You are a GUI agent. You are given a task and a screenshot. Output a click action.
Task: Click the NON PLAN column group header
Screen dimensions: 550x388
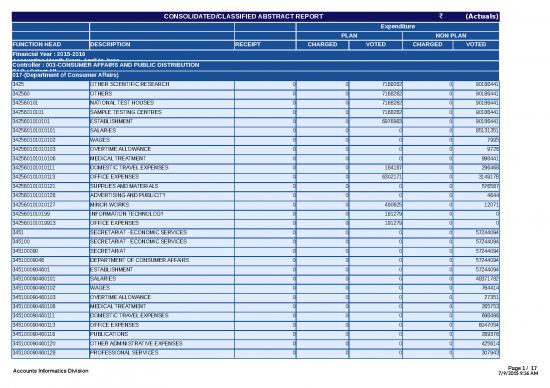pyautogui.click(x=451, y=36)
